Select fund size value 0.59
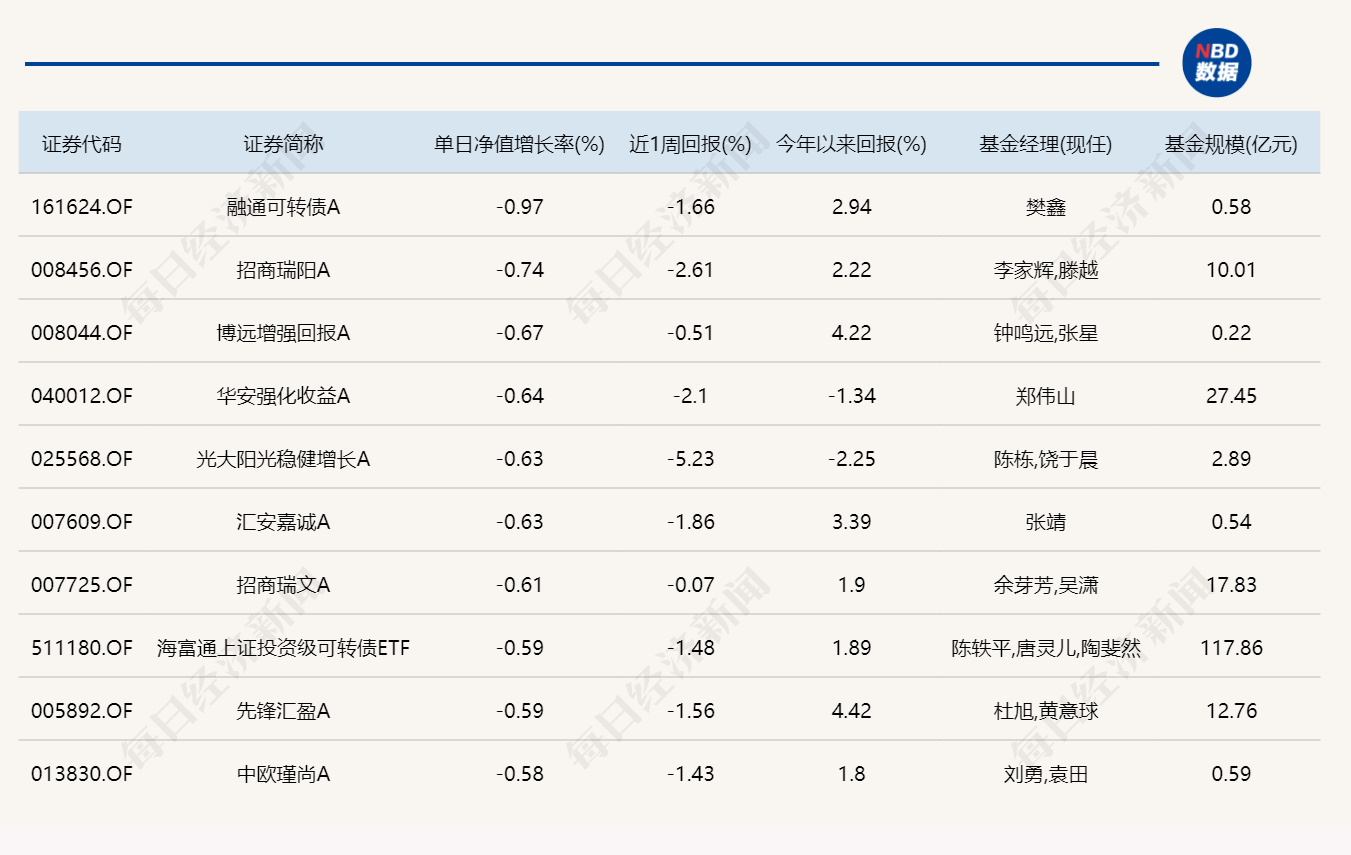This screenshot has height=855, width=1351. pos(1231,774)
